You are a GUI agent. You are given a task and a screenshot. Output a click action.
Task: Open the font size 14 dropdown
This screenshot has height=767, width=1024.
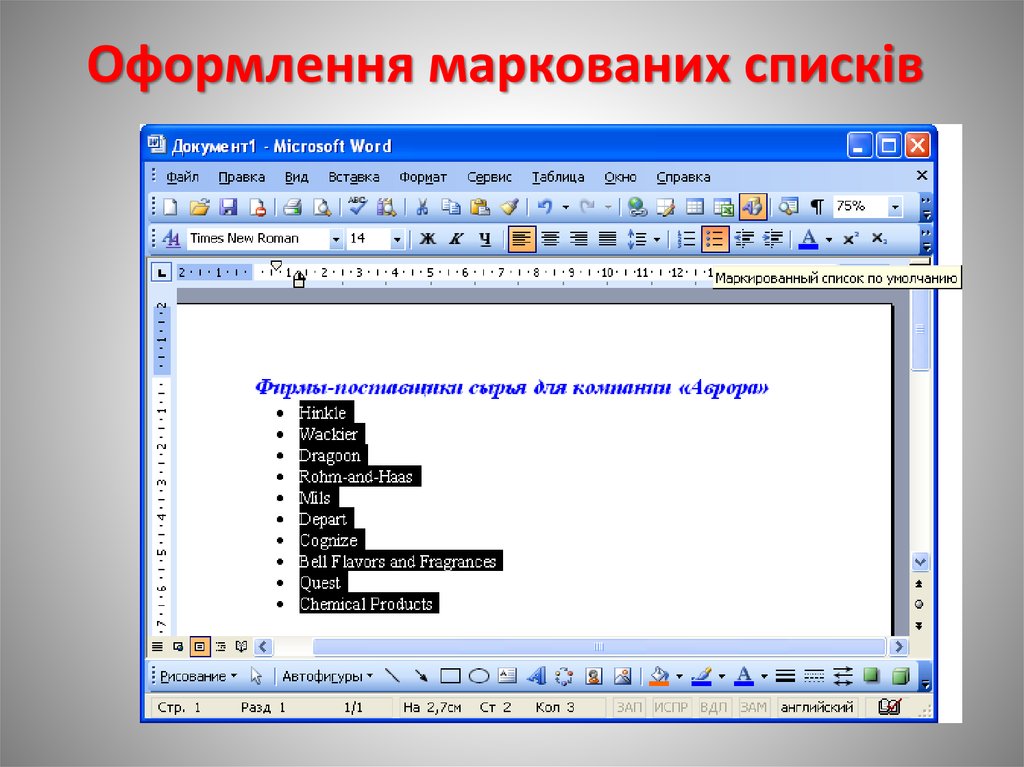(396, 240)
